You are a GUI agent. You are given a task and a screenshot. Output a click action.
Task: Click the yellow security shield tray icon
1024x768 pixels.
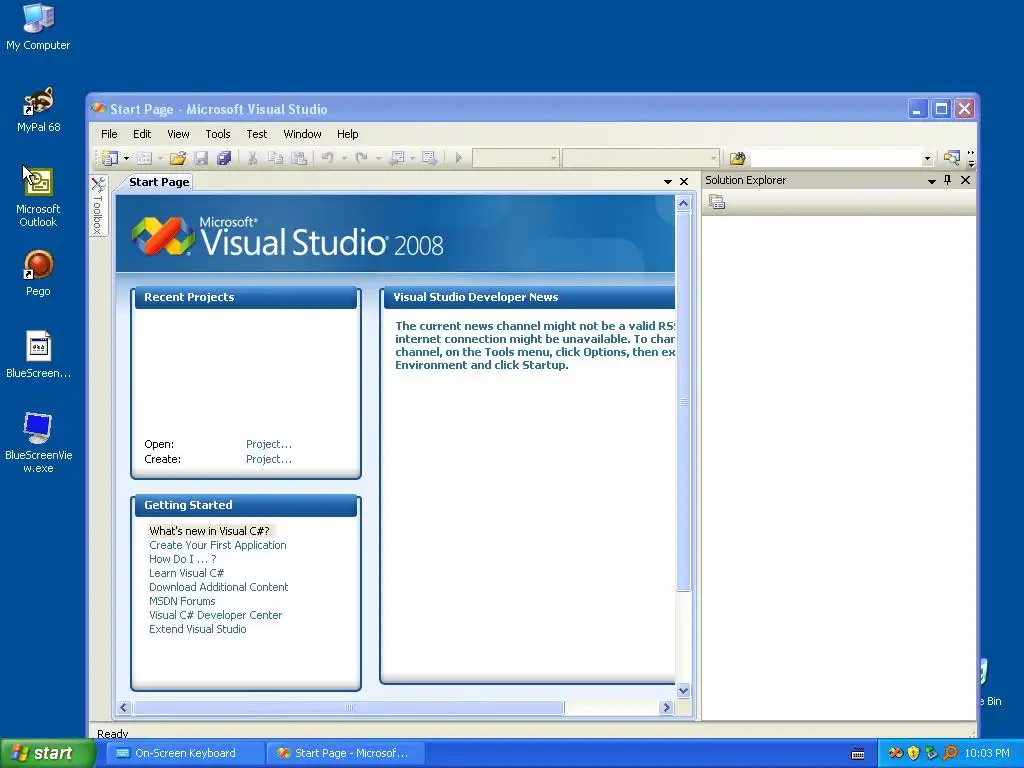[913, 753]
